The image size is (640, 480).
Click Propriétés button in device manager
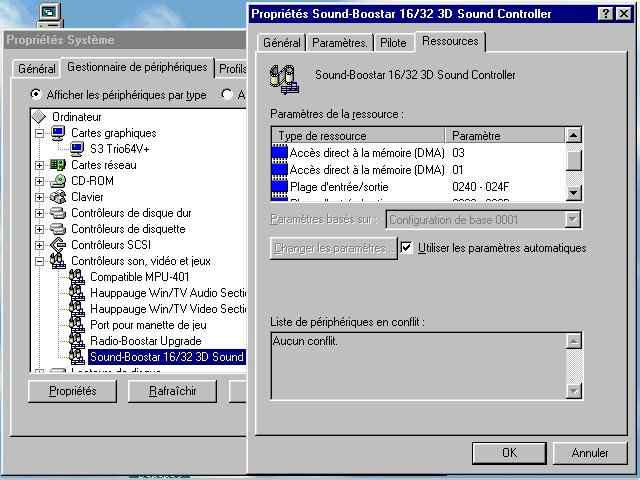point(73,391)
